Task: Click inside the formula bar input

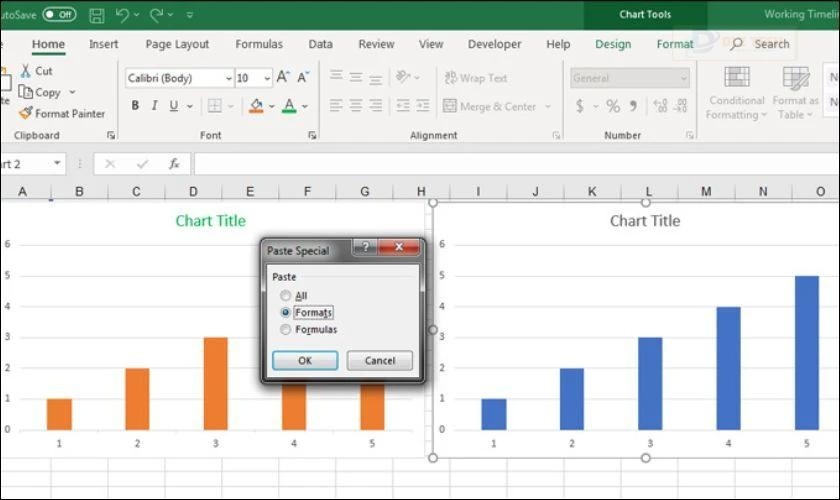Action: tap(500, 164)
